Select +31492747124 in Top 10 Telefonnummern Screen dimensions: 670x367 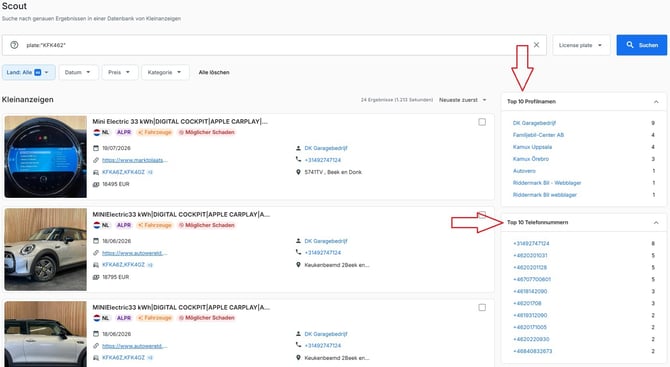pos(531,244)
